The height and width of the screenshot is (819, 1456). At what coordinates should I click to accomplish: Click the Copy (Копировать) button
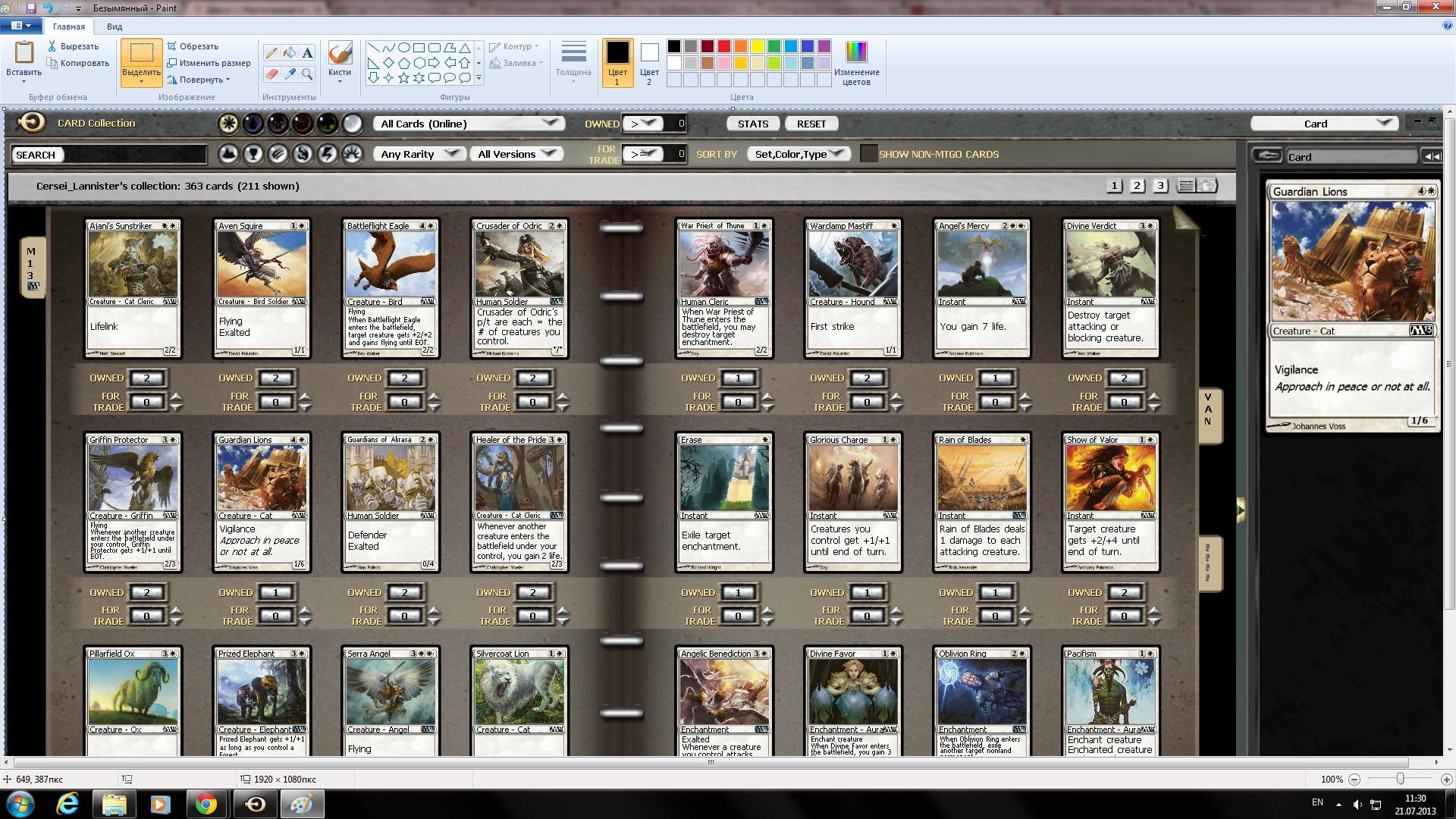tap(78, 63)
